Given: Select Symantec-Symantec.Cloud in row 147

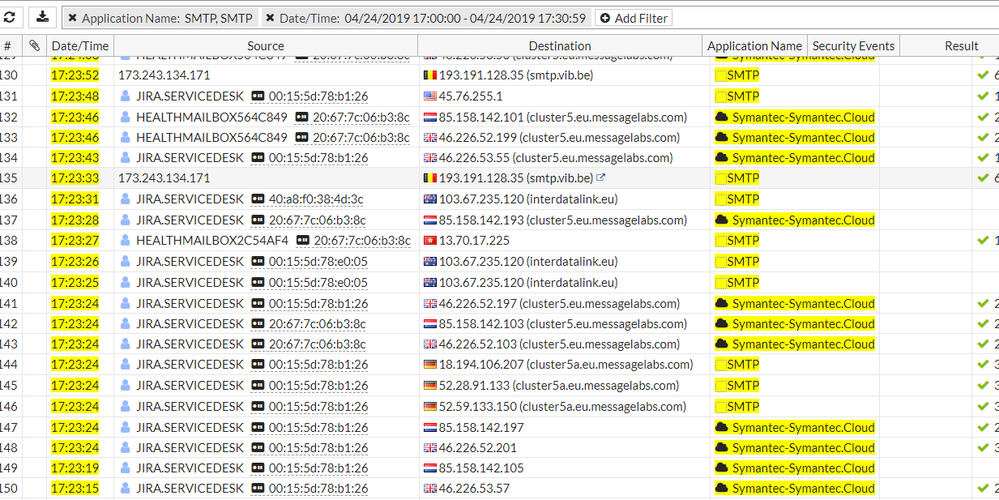Looking at the screenshot, I should (x=803, y=427).
